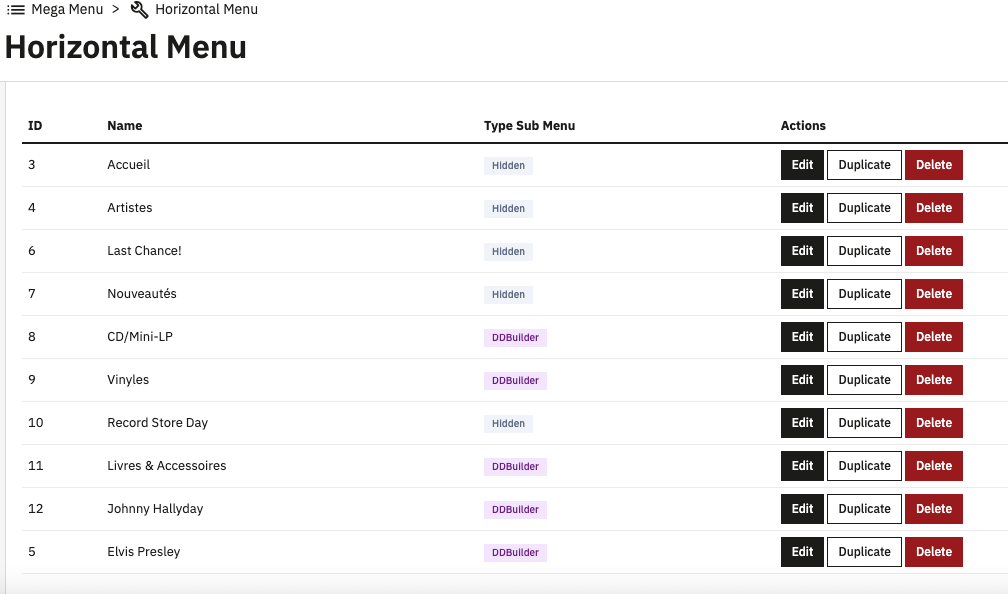The width and height of the screenshot is (1008, 594).
Task: Click the Name column header
Action: point(125,126)
